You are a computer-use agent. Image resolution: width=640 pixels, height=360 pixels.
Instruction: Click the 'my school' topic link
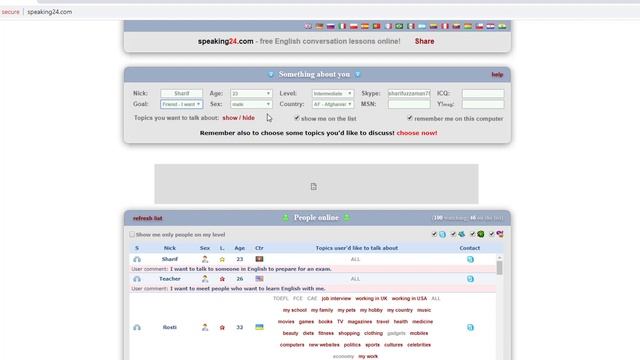point(294,310)
